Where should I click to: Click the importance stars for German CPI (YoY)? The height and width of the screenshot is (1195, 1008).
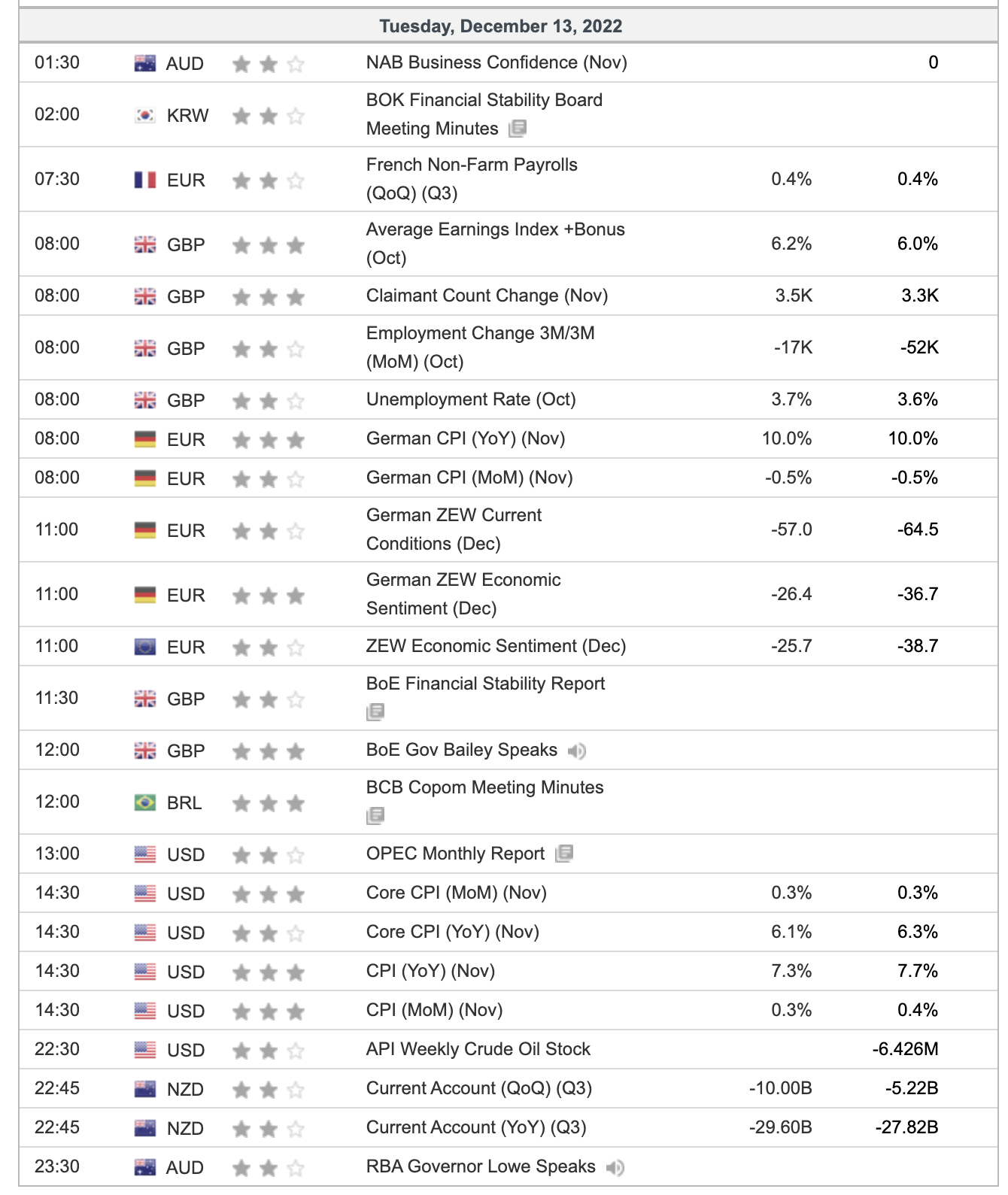click(x=269, y=440)
